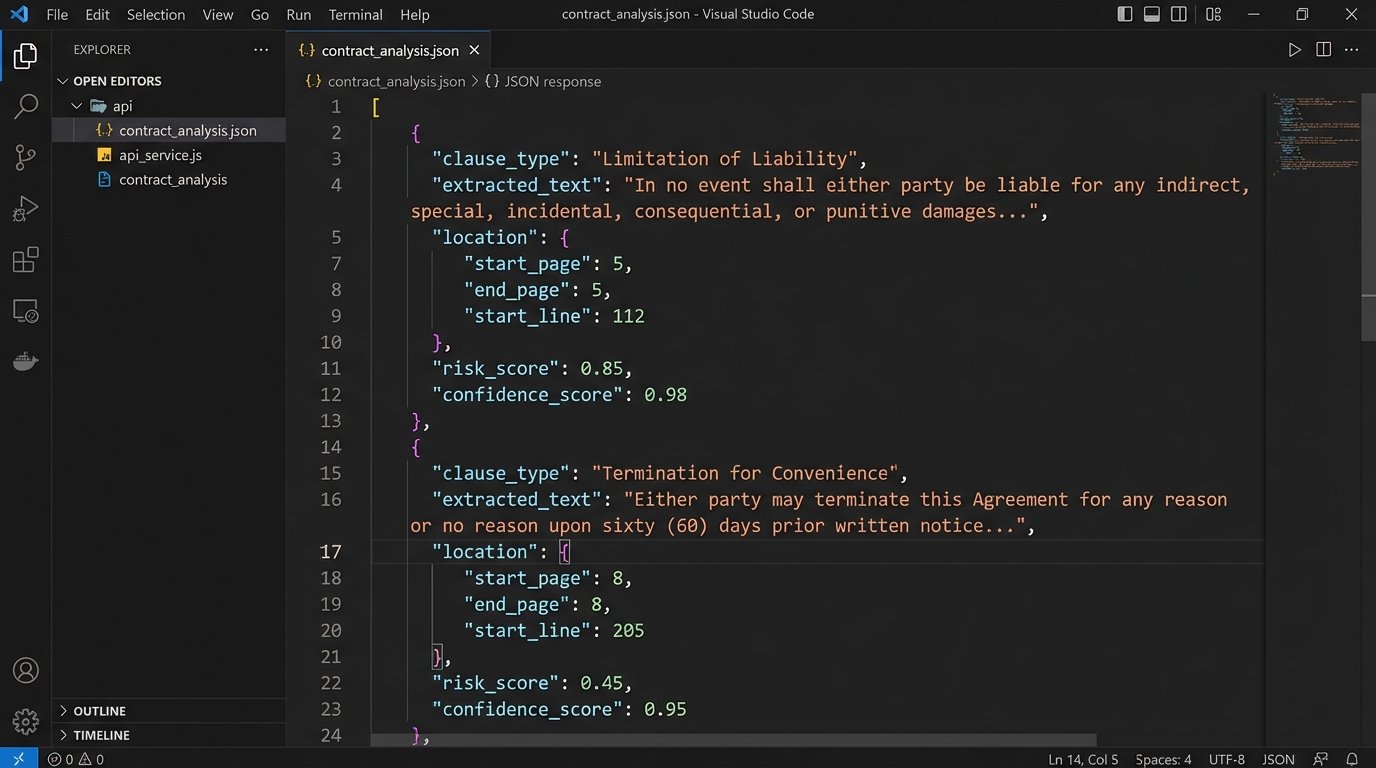The image size is (1376, 768).
Task: Open the Remote Explorer panel
Action: pyautogui.click(x=25, y=311)
